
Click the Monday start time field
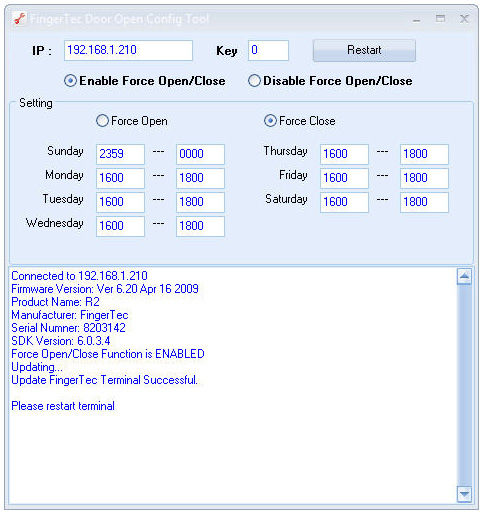click(120, 178)
